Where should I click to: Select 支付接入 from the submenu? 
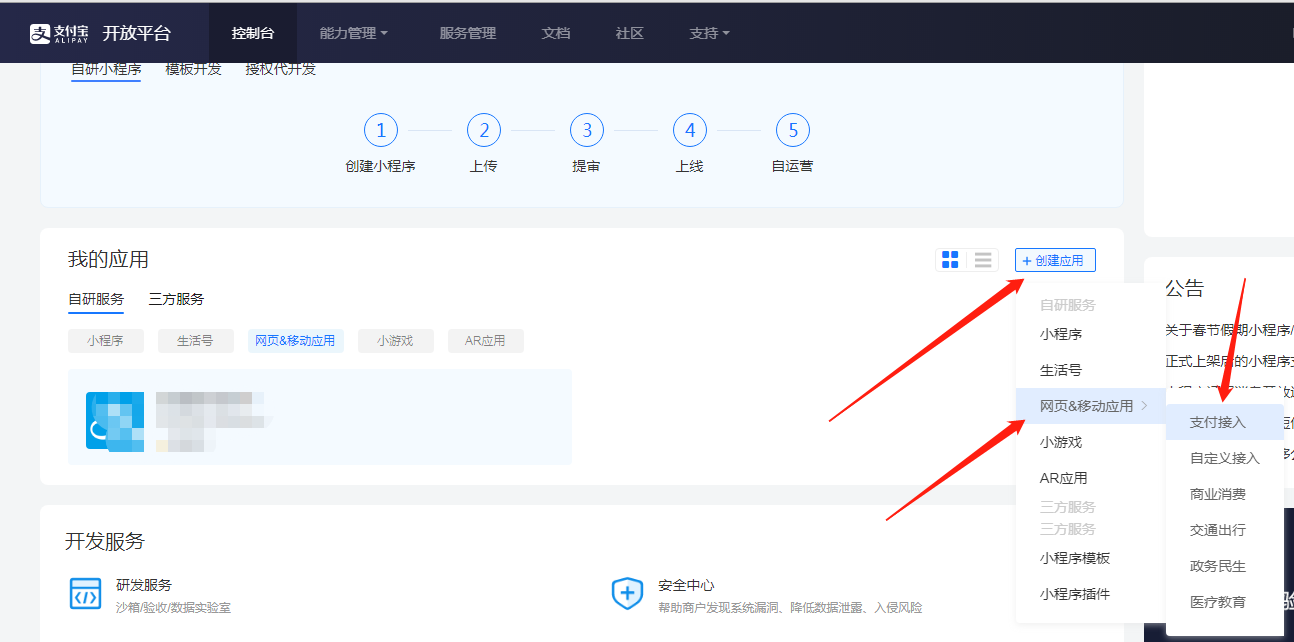(x=1217, y=422)
